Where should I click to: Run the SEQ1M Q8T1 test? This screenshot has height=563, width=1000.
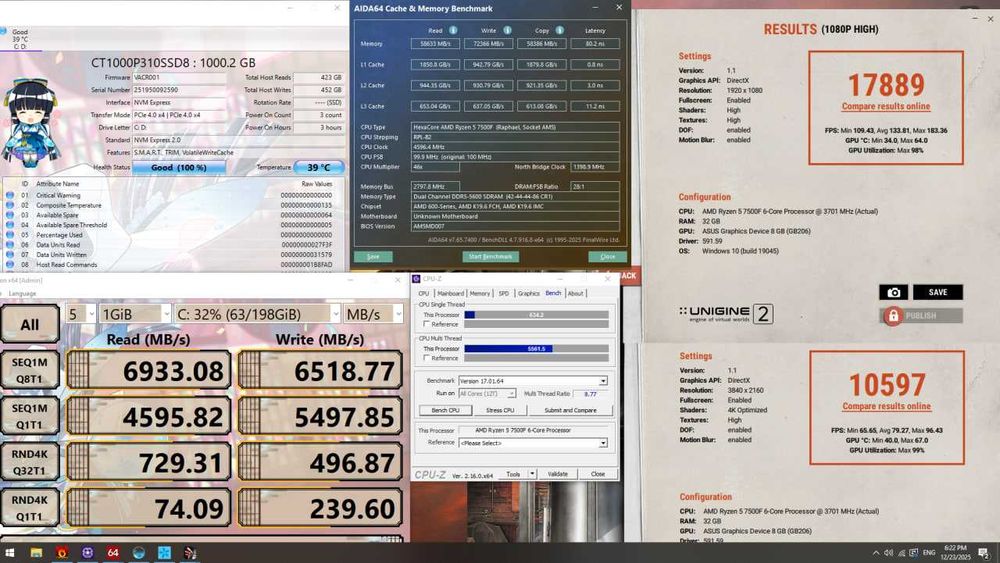coord(30,370)
